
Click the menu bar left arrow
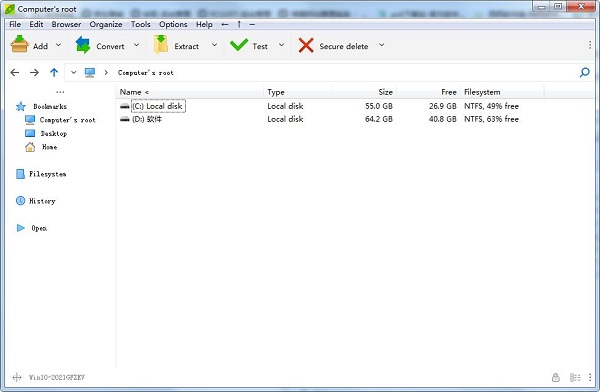pos(225,24)
